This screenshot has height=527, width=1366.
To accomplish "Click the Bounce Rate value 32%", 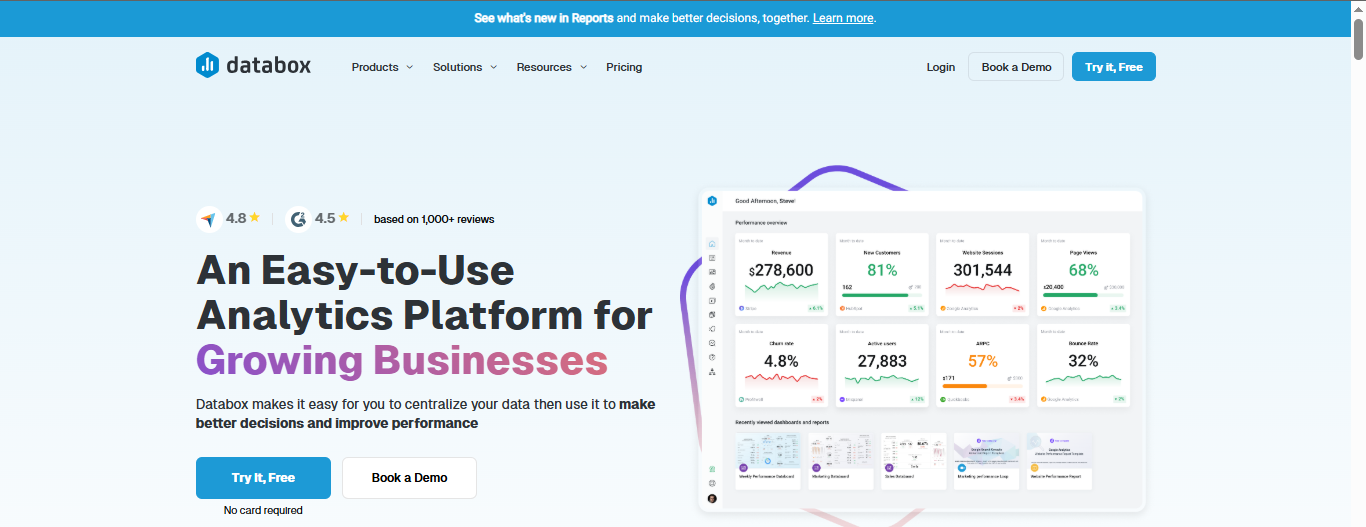I will click(x=1083, y=361).
